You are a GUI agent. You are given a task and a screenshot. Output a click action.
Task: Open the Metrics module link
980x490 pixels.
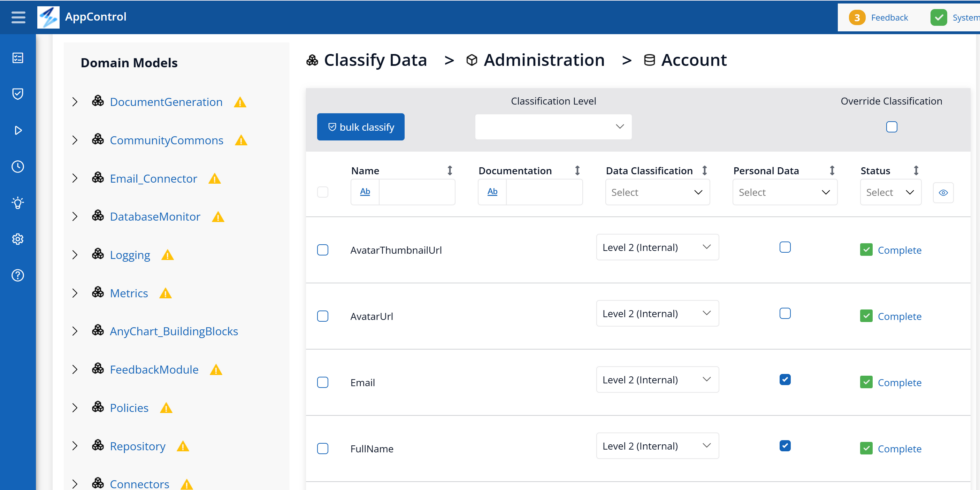coord(129,292)
